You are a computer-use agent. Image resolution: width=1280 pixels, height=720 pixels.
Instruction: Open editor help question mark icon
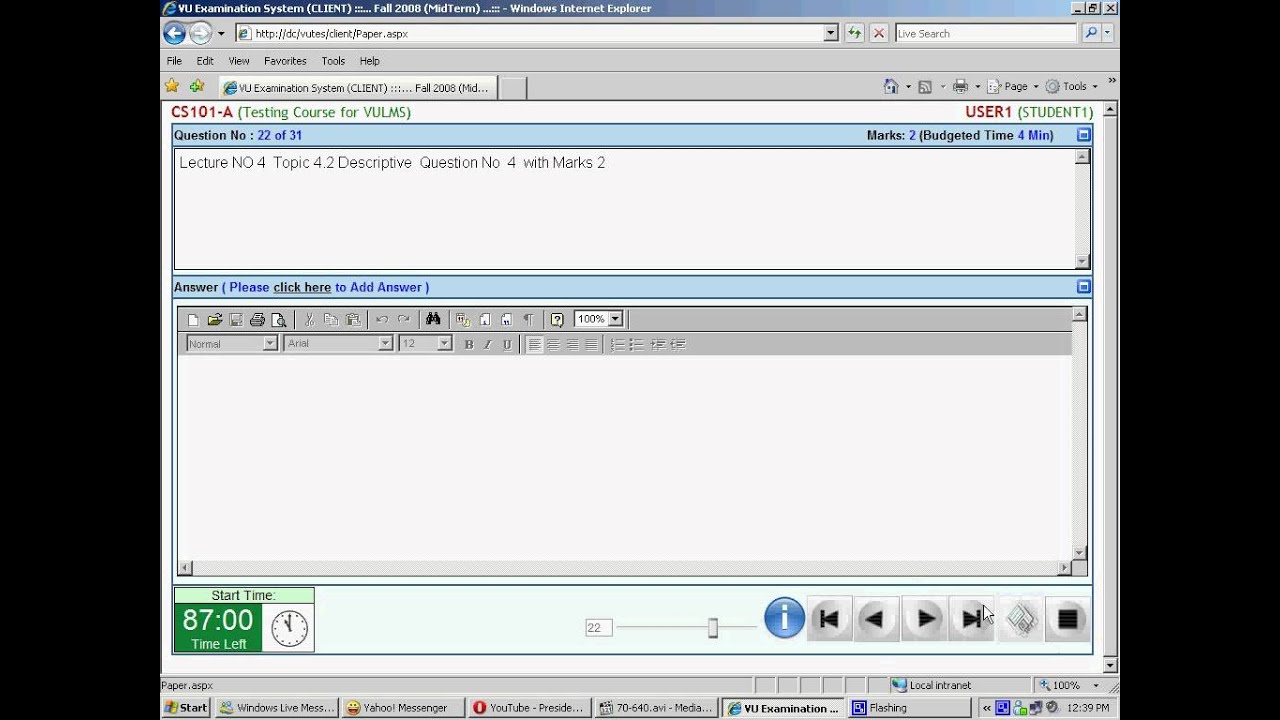tap(557, 320)
